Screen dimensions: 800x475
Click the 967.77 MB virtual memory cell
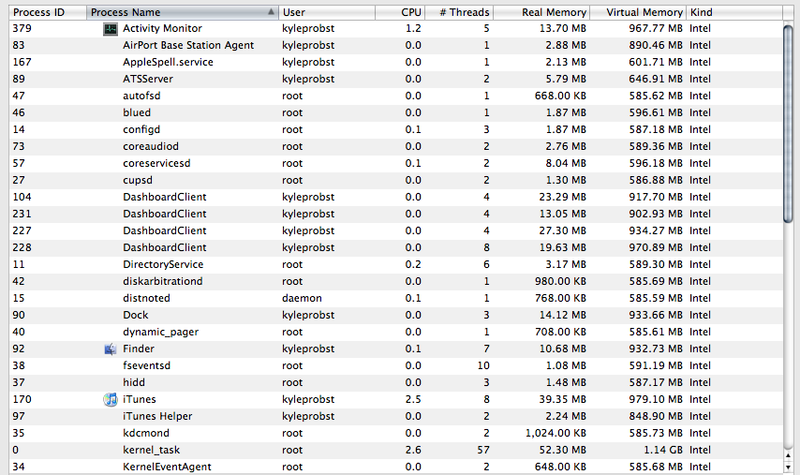pyautogui.click(x=656, y=29)
